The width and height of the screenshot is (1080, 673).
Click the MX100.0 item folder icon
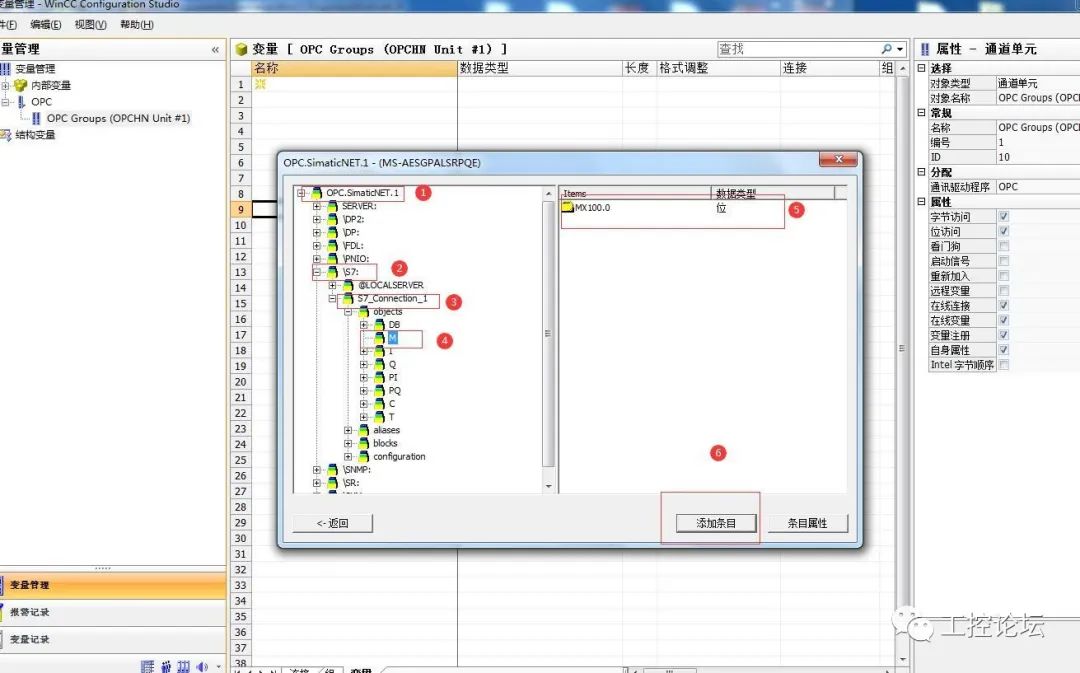click(568, 207)
